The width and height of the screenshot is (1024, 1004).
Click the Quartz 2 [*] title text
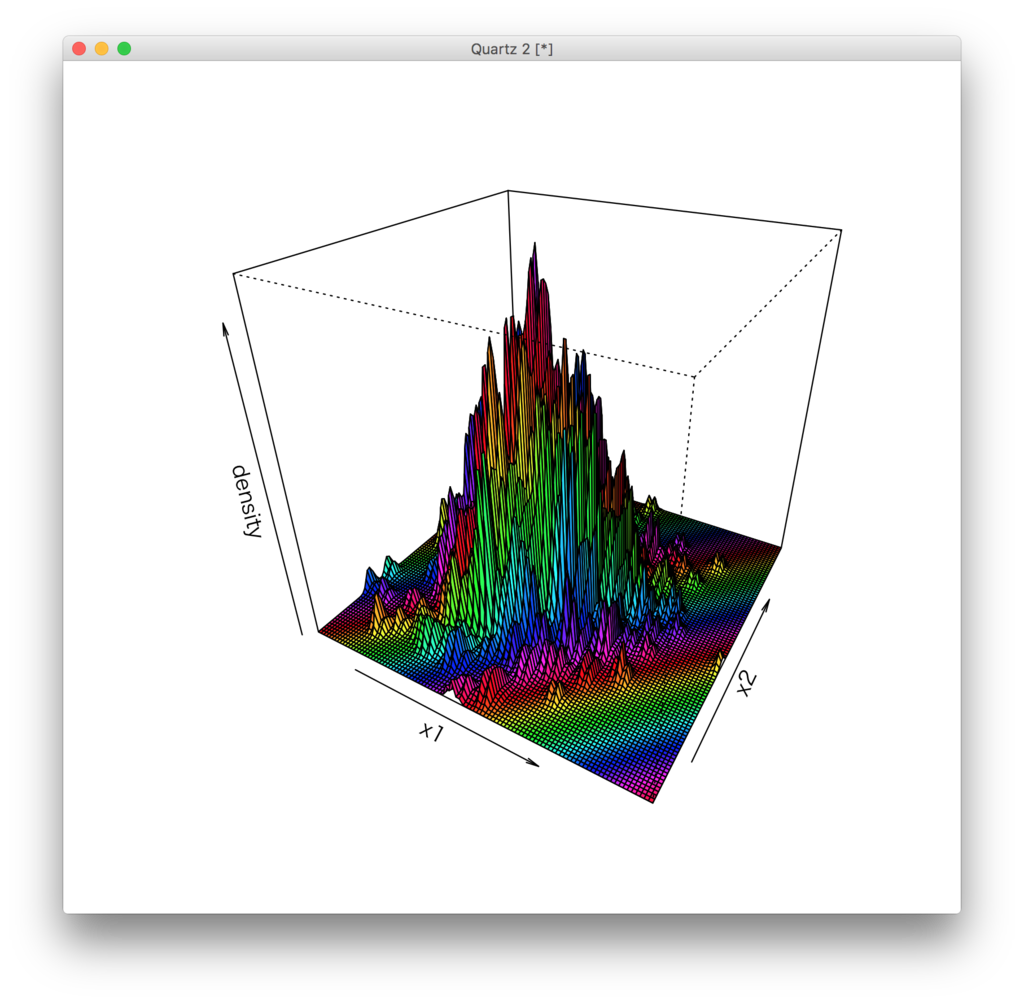(511, 50)
